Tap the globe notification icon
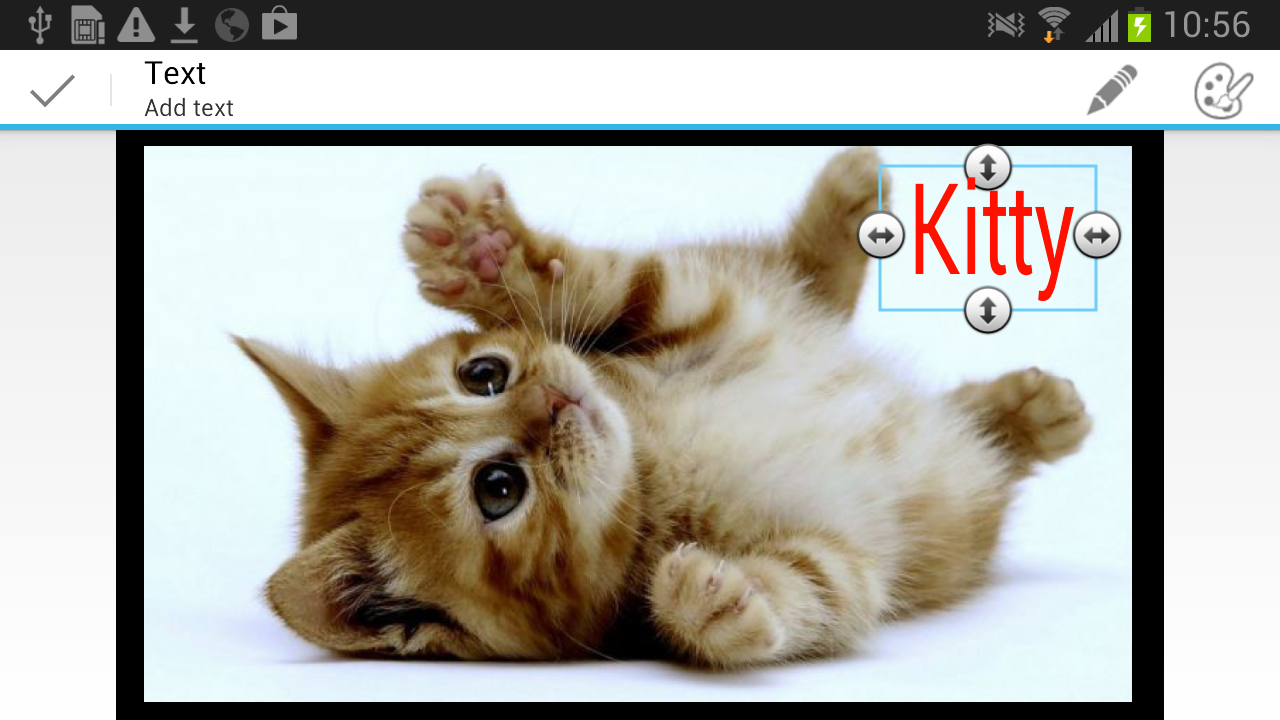1280x720 pixels. click(x=231, y=25)
